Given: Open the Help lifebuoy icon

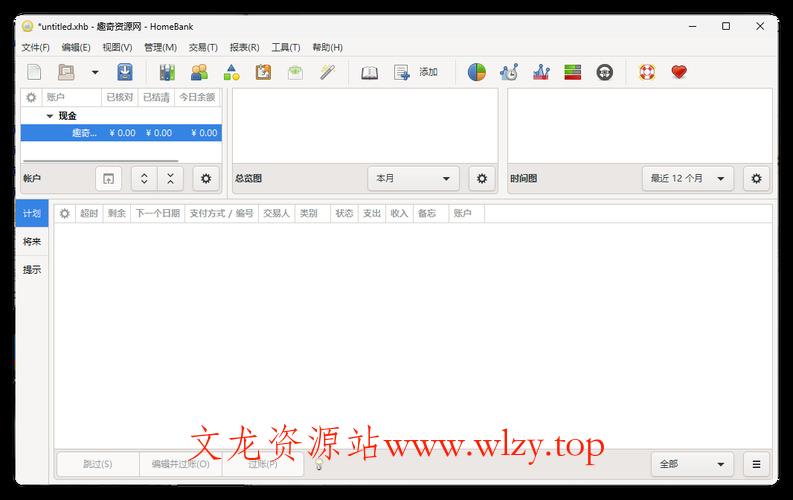Looking at the screenshot, I should (x=647, y=72).
